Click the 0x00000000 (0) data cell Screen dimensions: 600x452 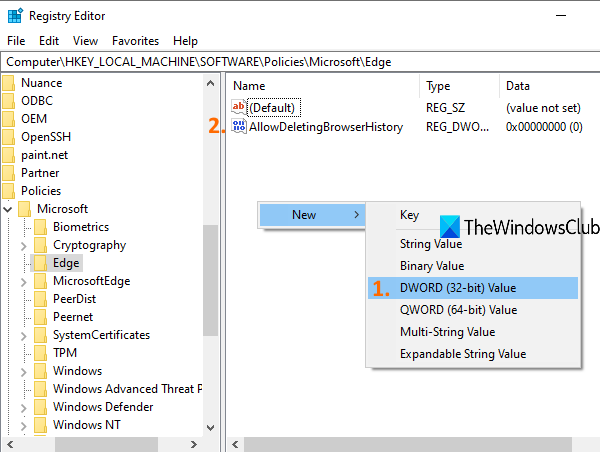[x=544, y=127]
